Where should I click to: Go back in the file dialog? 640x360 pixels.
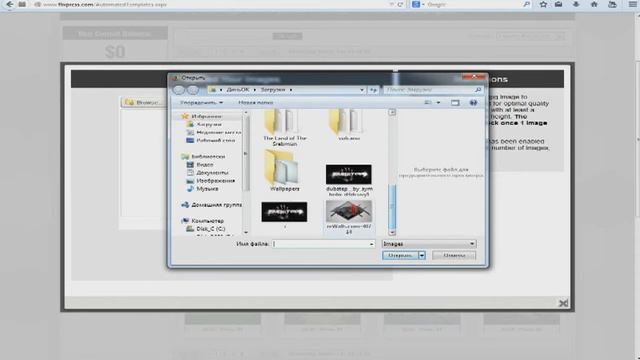(179, 90)
